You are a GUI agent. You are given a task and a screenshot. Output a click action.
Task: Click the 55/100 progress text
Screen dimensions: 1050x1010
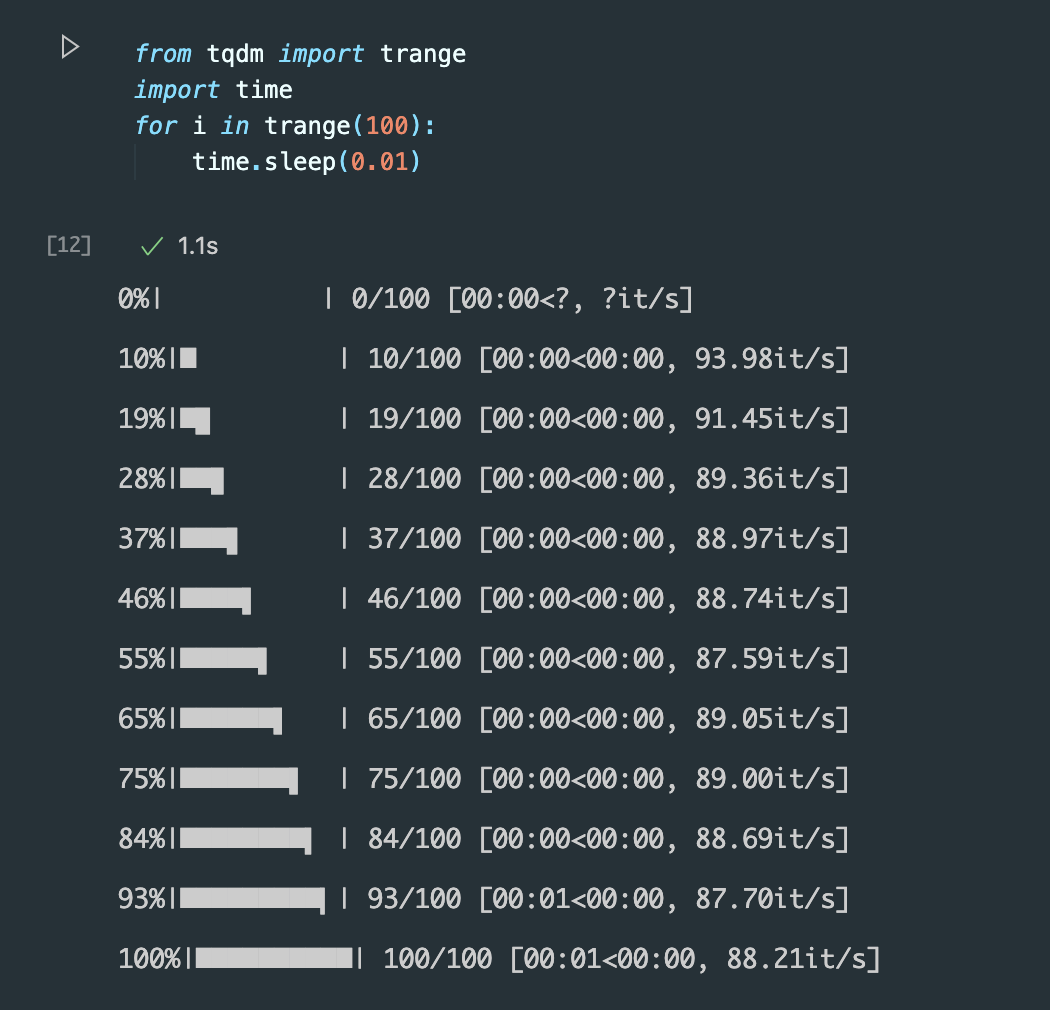coord(415,658)
